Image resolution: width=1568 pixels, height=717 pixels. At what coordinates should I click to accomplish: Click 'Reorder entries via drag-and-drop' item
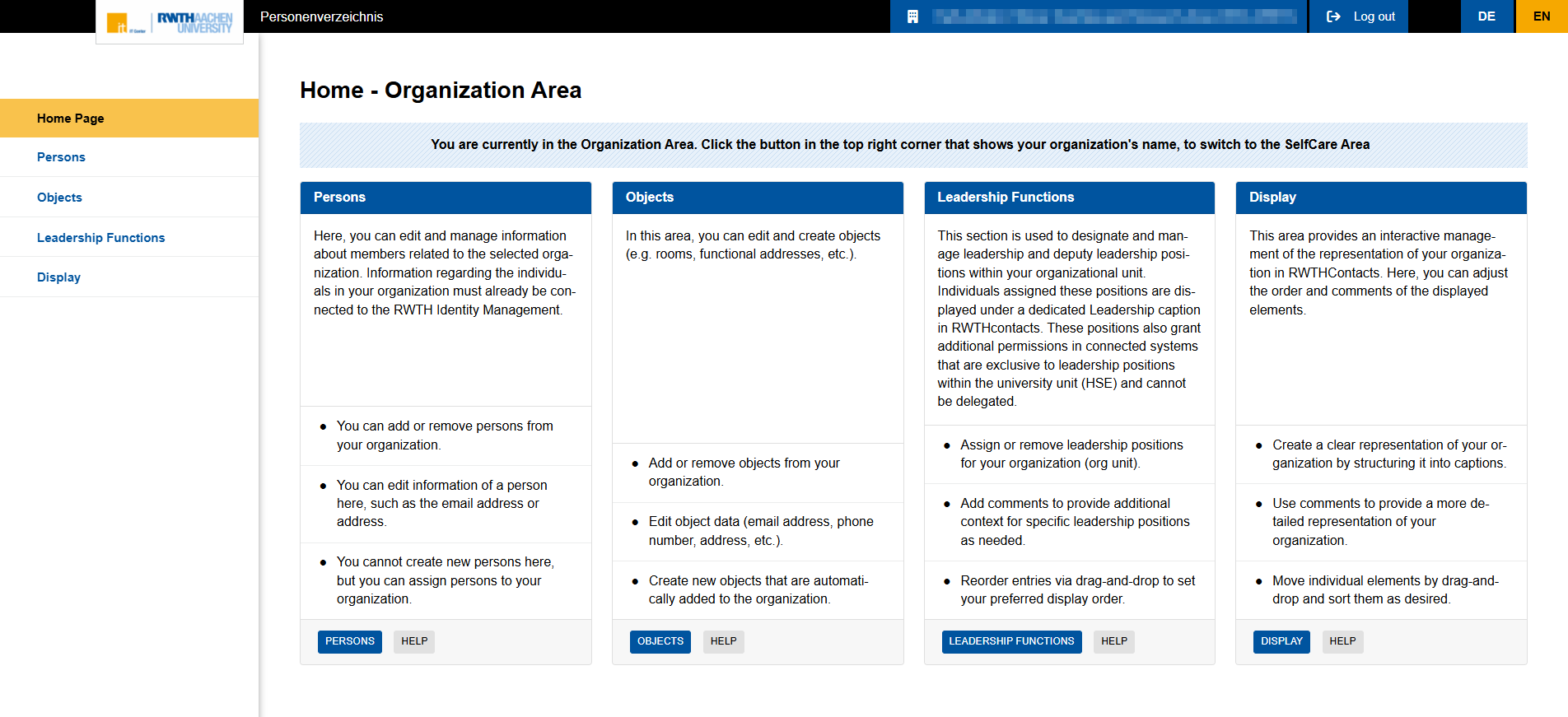(x=1069, y=590)
